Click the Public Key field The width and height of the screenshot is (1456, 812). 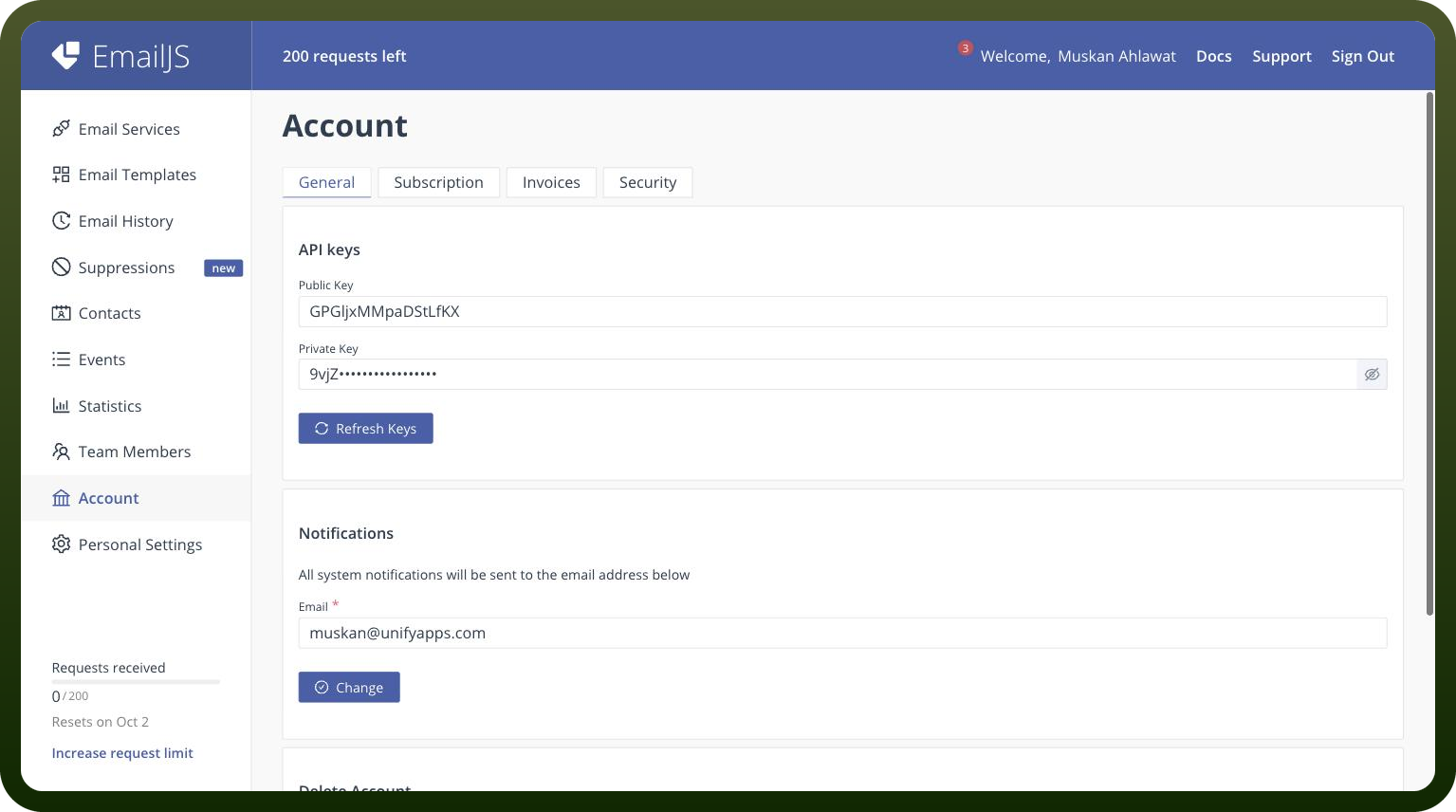842,312
